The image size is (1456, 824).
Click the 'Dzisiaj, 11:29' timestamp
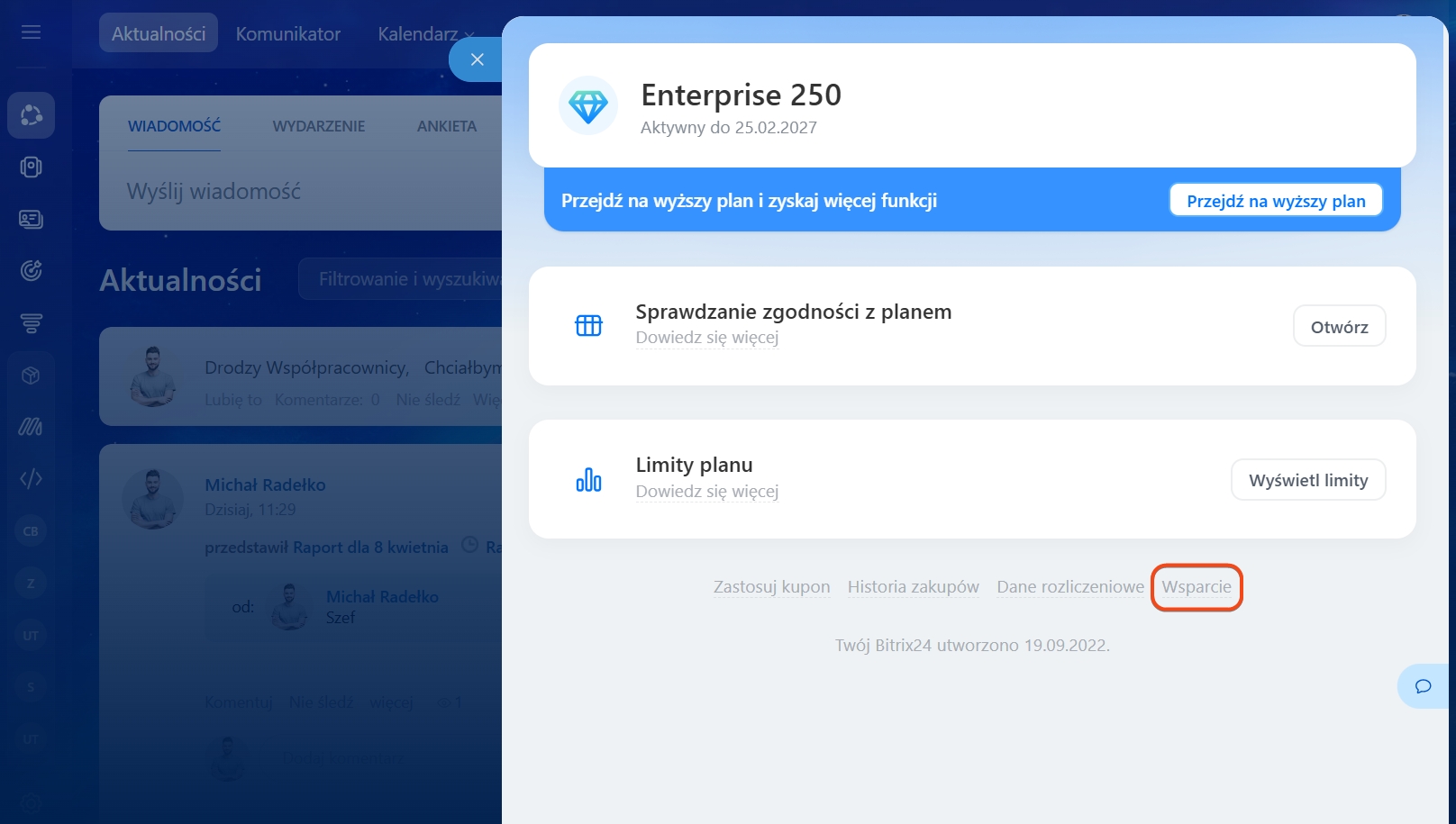click(250, 510)
